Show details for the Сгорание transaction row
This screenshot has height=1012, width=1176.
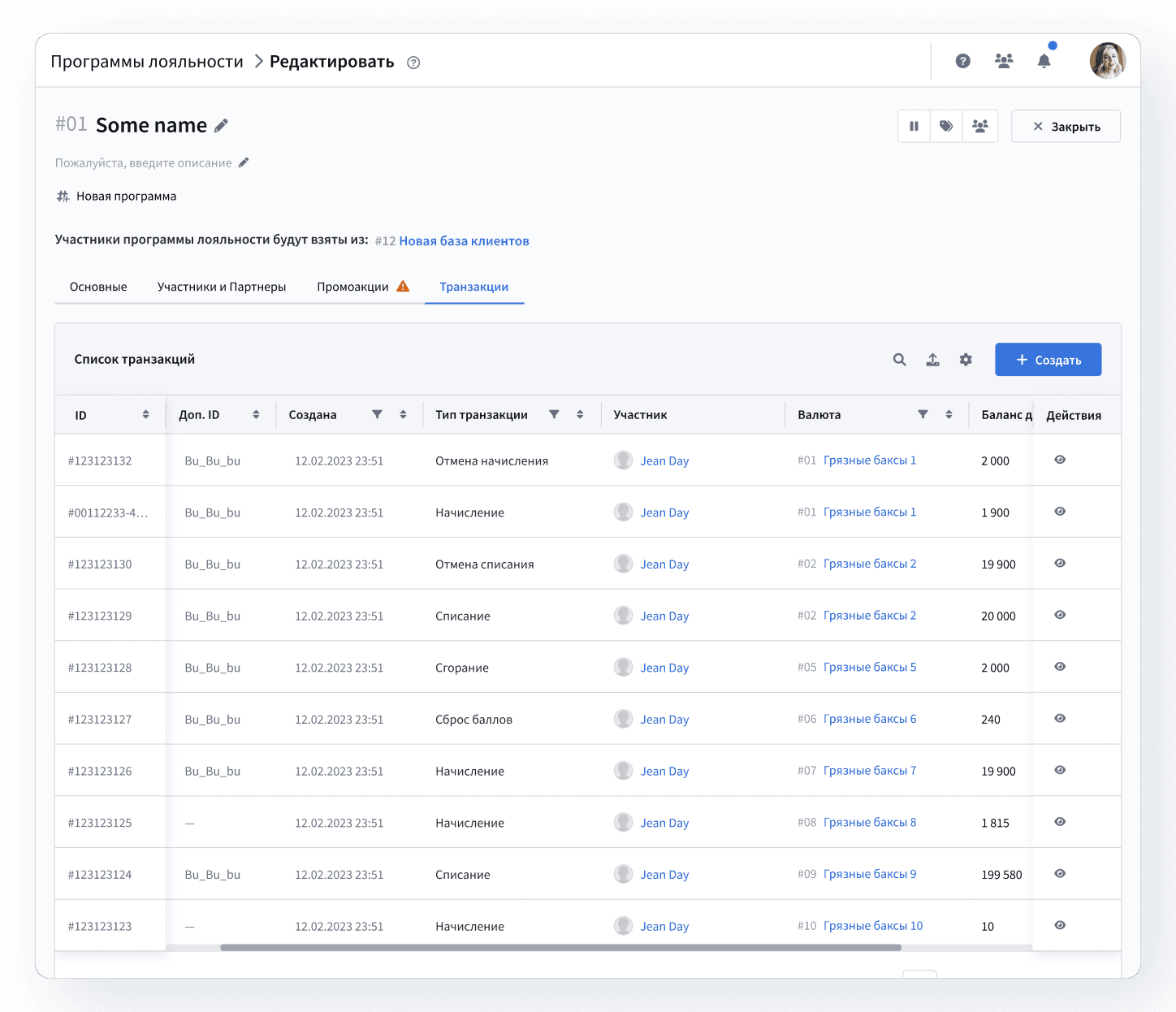click(1059, 667)
